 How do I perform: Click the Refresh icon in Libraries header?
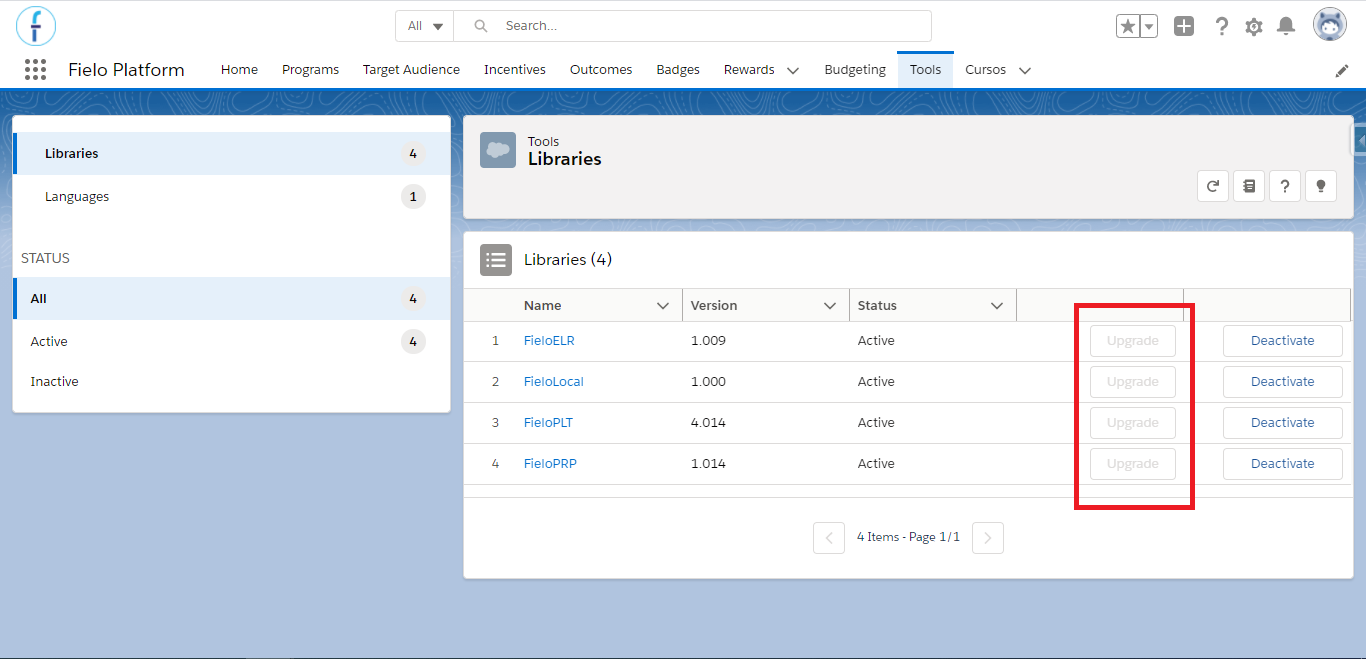1213,185
